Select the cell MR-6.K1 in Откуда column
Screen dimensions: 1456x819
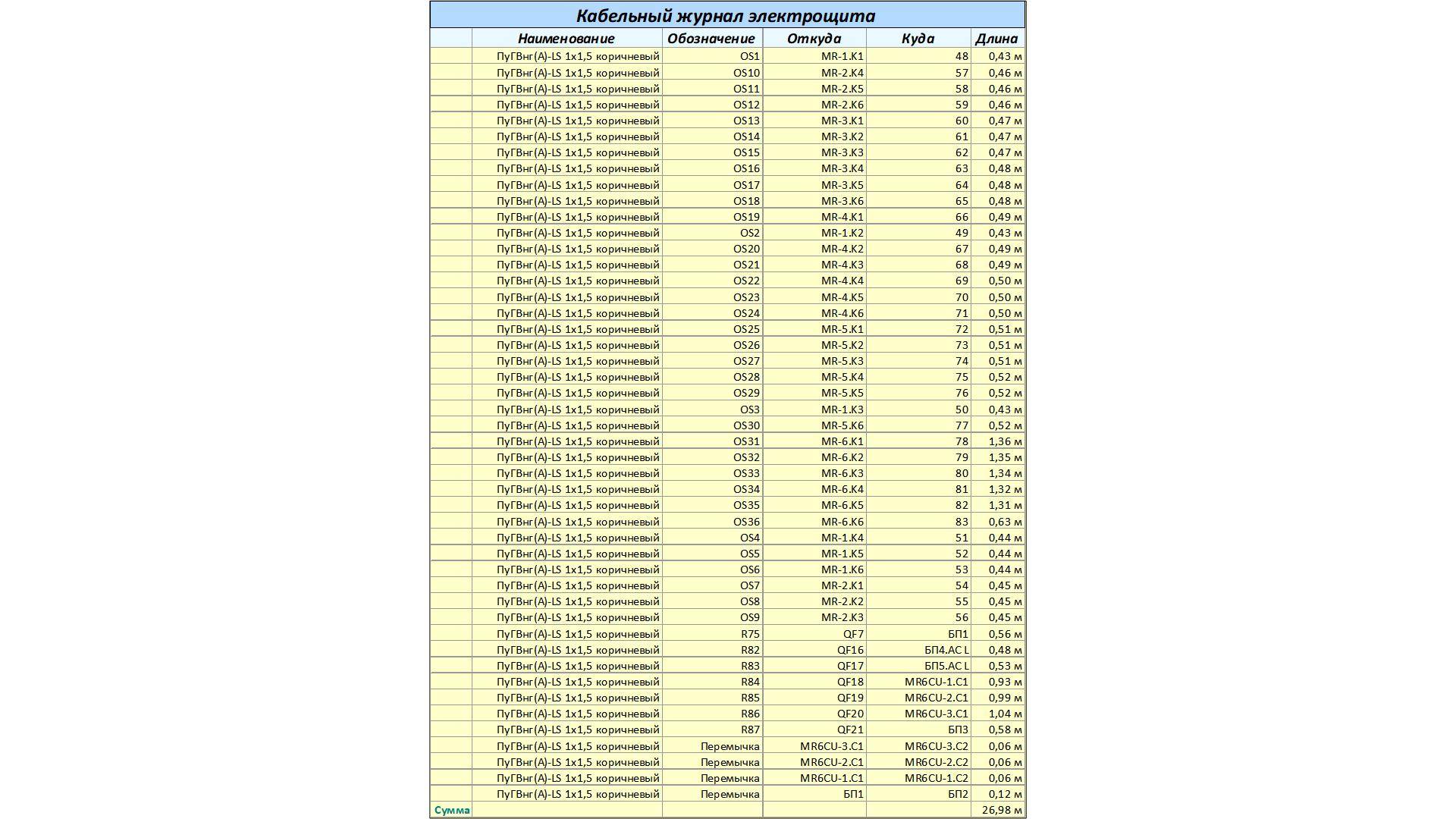click(842, 441)
